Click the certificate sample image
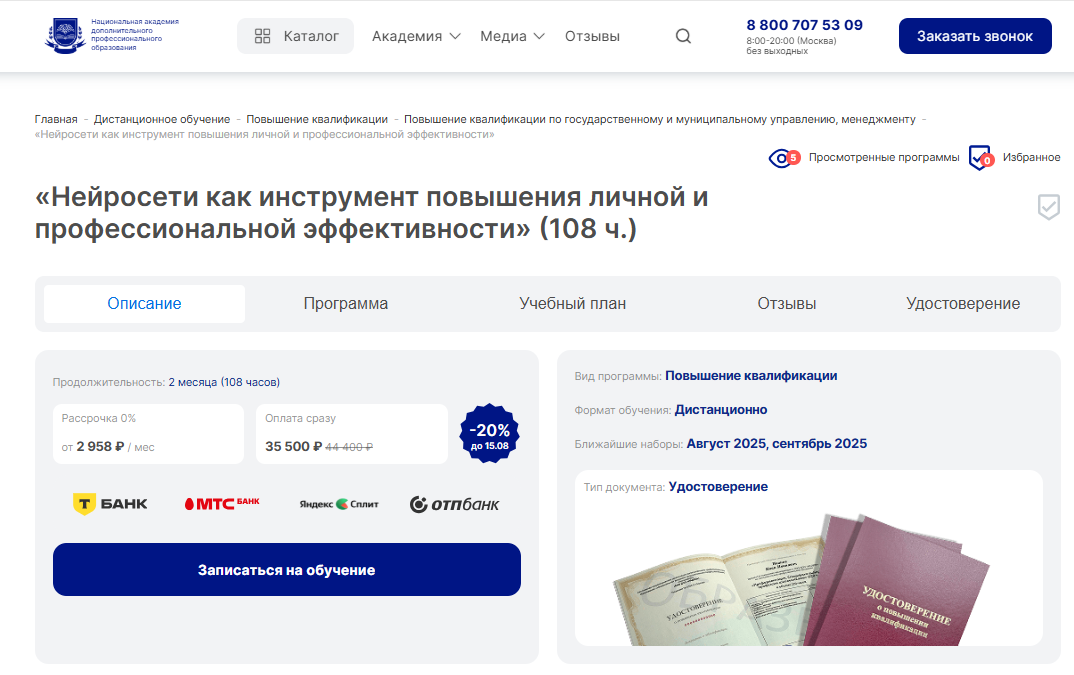This screenshot has height=675, width=1074. [801, 580]
